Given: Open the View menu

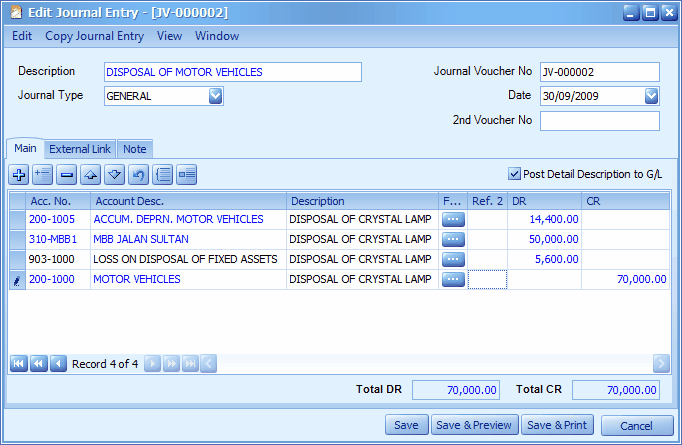Looking at the screenshot, I should [x=169, y=36].
